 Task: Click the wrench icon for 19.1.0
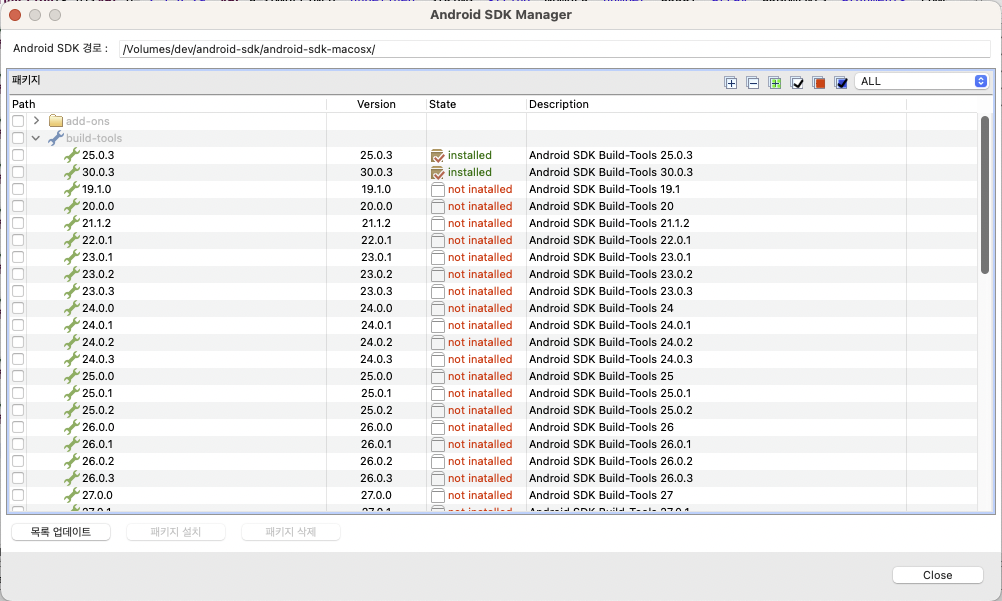pyautogui.click(x=72, y=189)
